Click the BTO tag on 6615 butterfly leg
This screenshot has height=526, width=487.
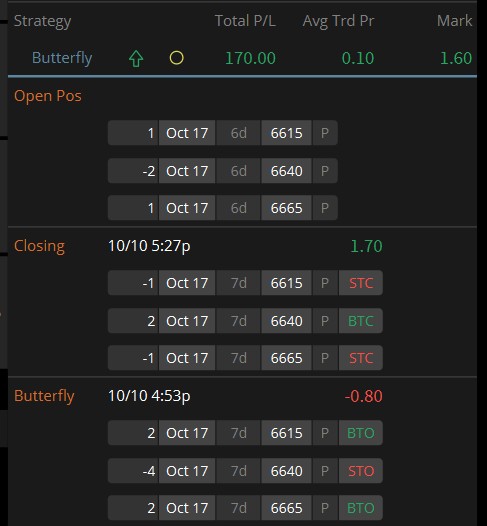coord(361,433)
